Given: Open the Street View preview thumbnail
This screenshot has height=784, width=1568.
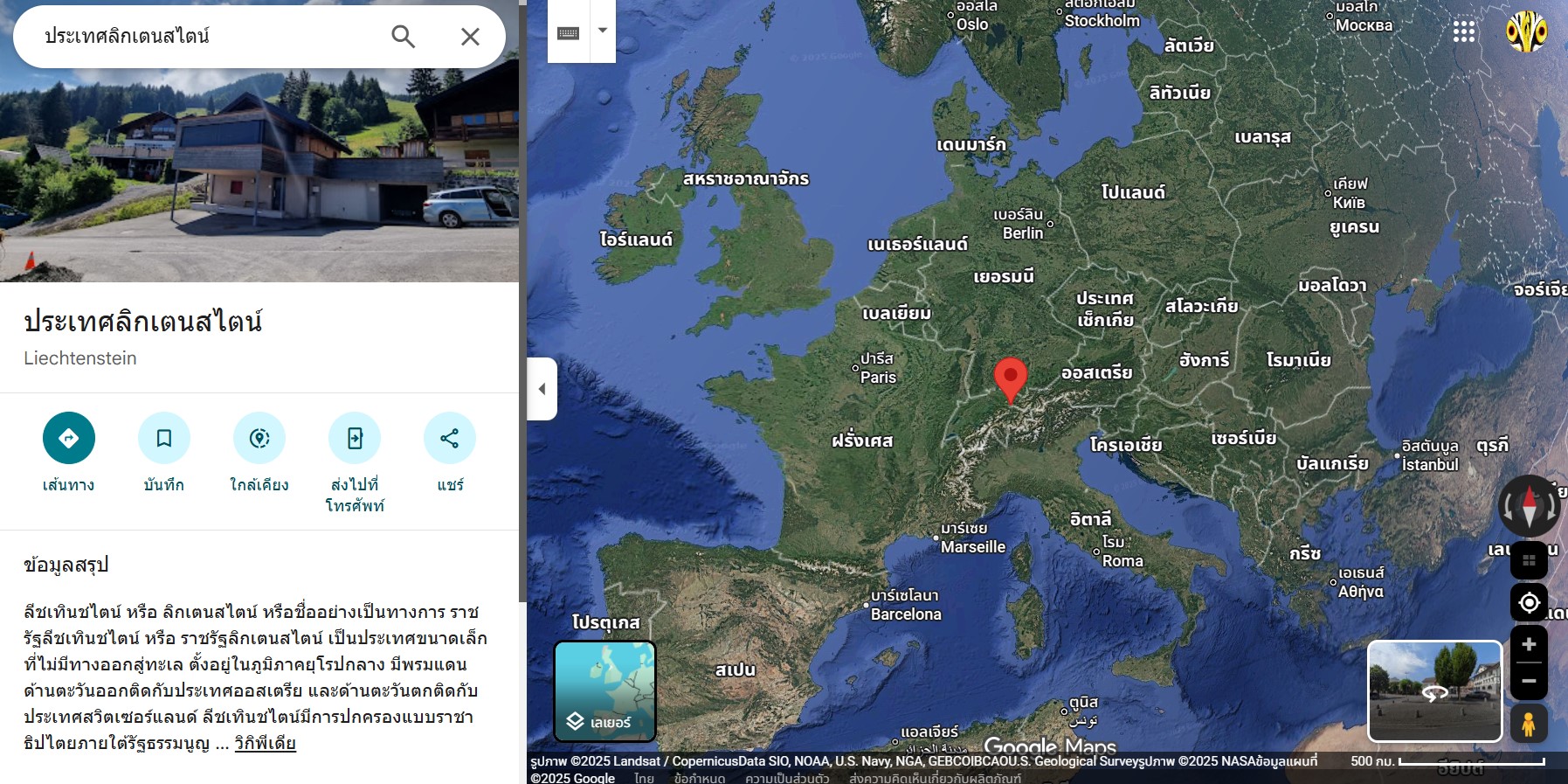Looking at the screenshot, I should coord(1434,691).
